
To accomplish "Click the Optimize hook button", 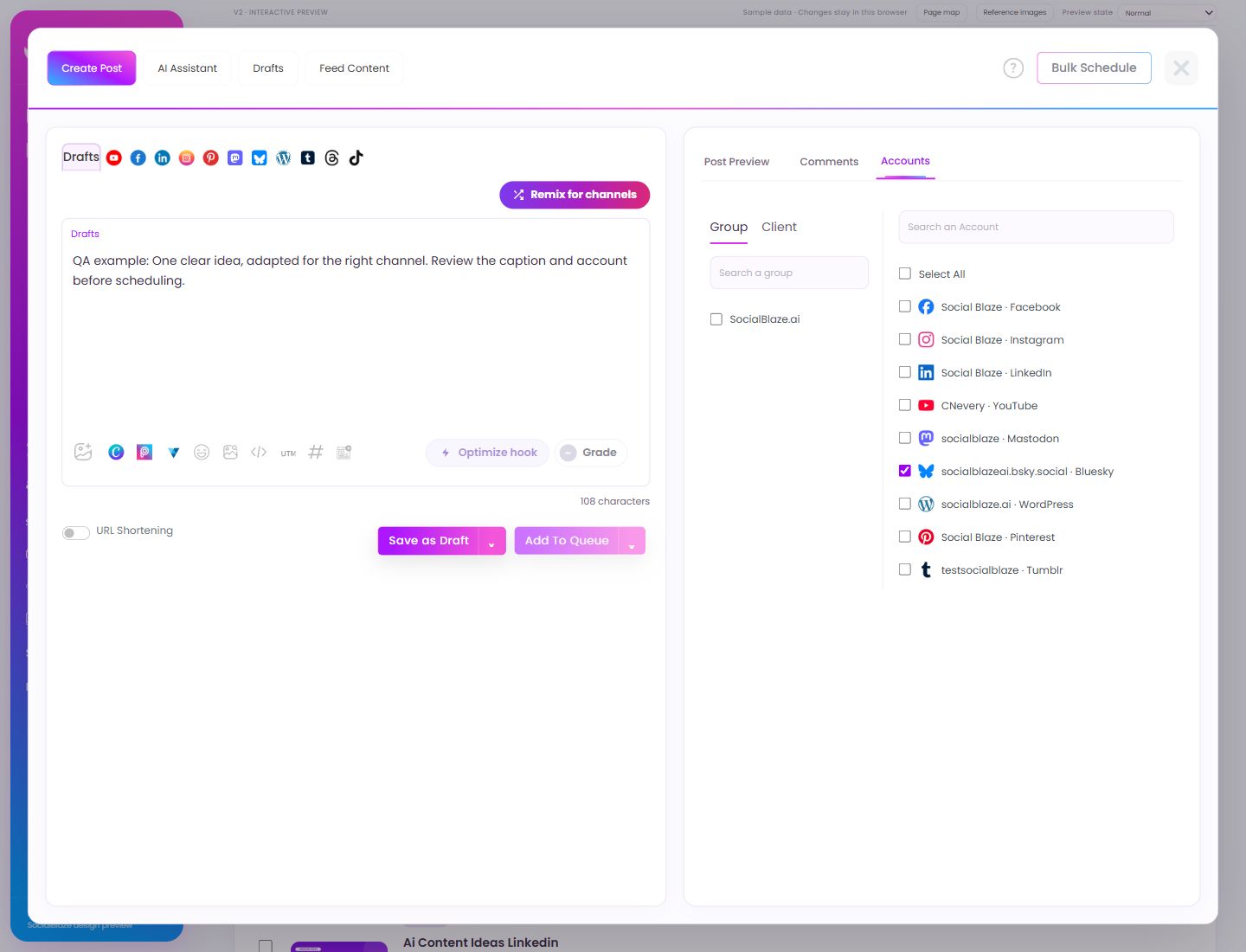I will click(487, 453).
